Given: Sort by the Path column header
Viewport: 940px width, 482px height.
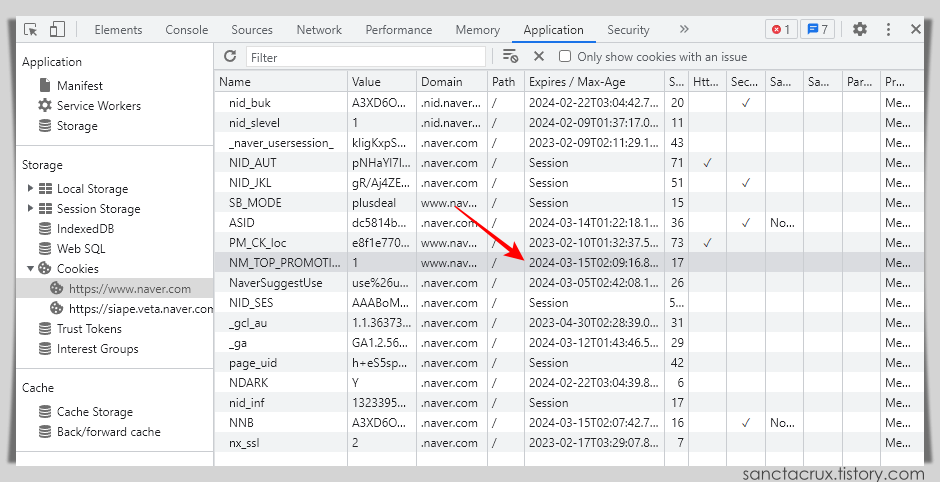Looking at the screenshot, I should click(x=506, y=82).
